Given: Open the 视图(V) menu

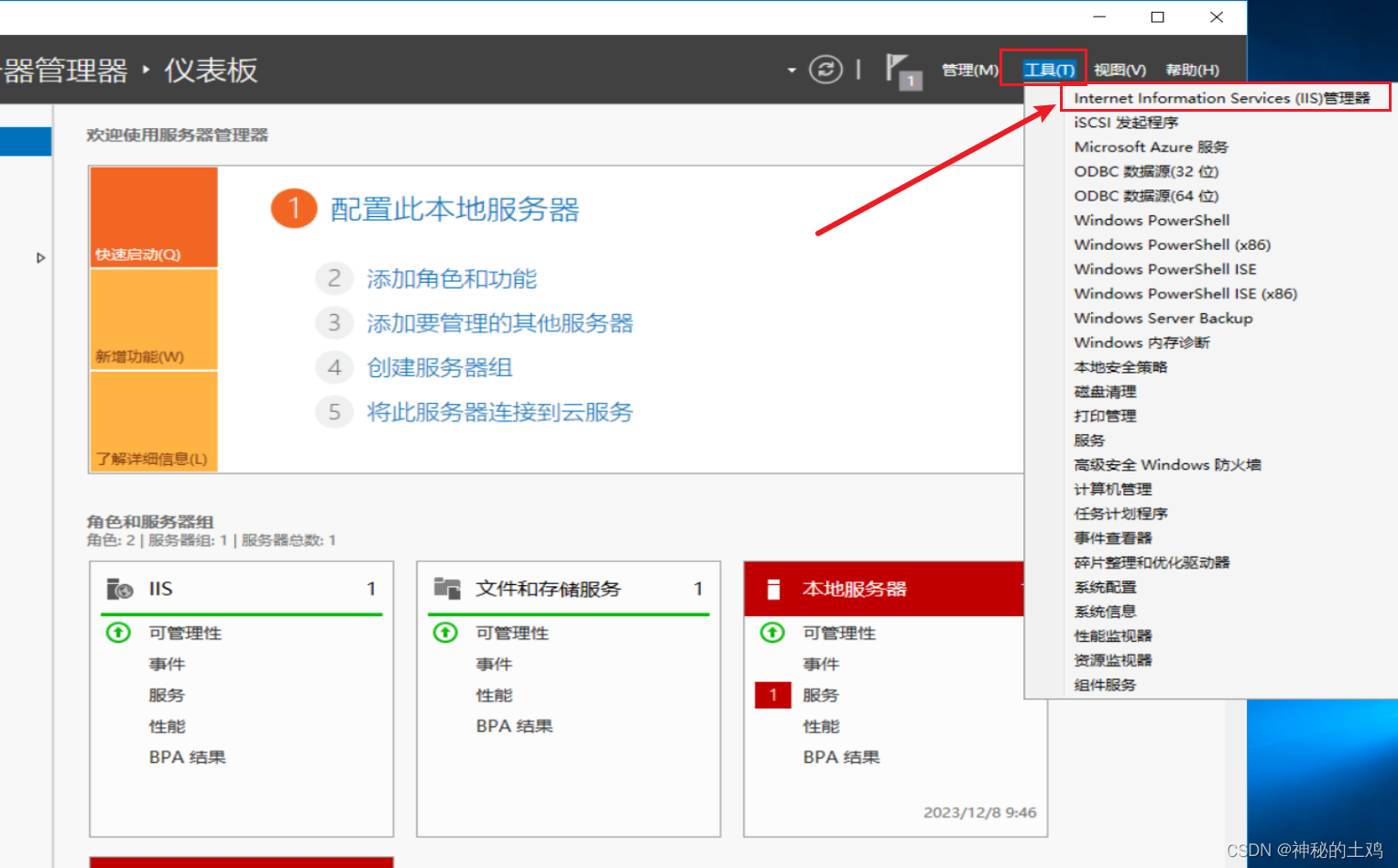Looking at the screenshot, I should (x=1119, y=69).
